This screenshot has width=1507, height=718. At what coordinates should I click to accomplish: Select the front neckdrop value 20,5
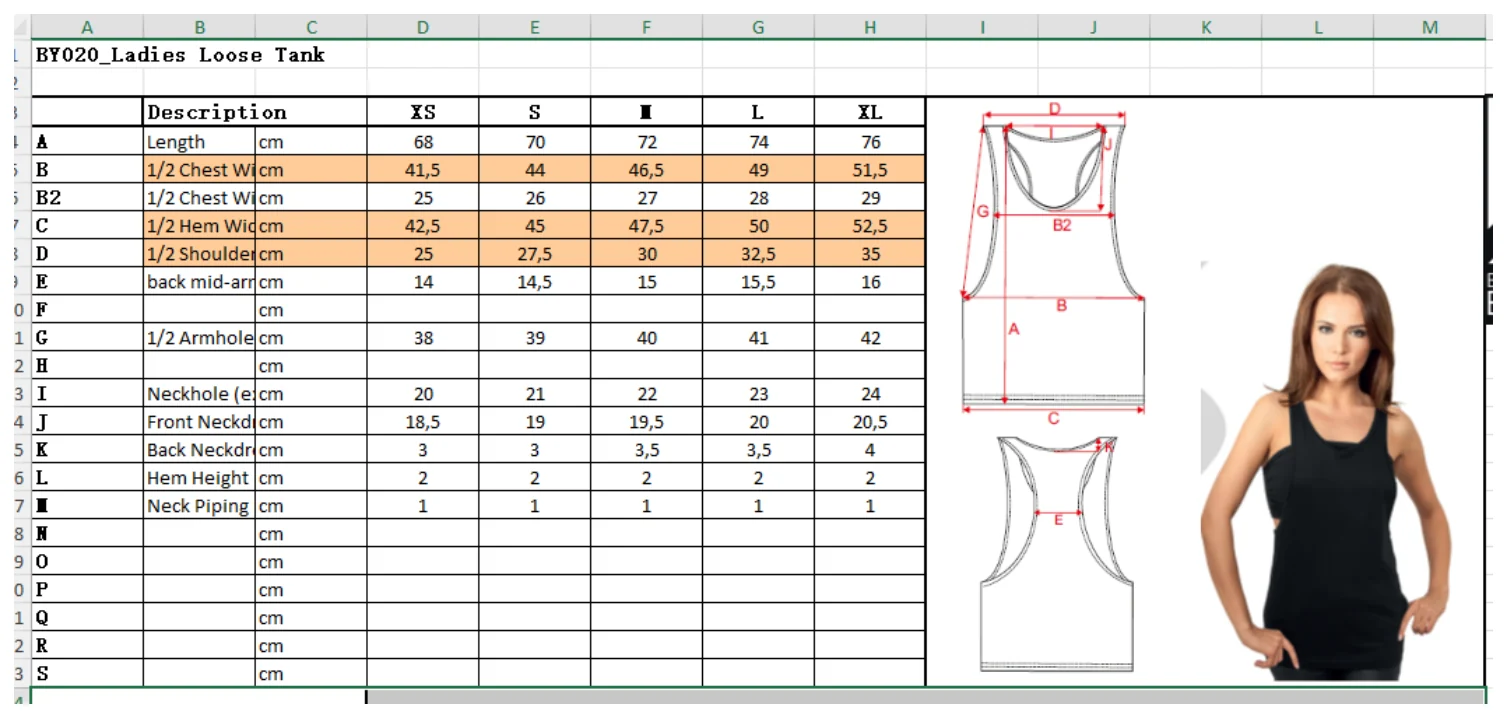[x=870, y=422]
